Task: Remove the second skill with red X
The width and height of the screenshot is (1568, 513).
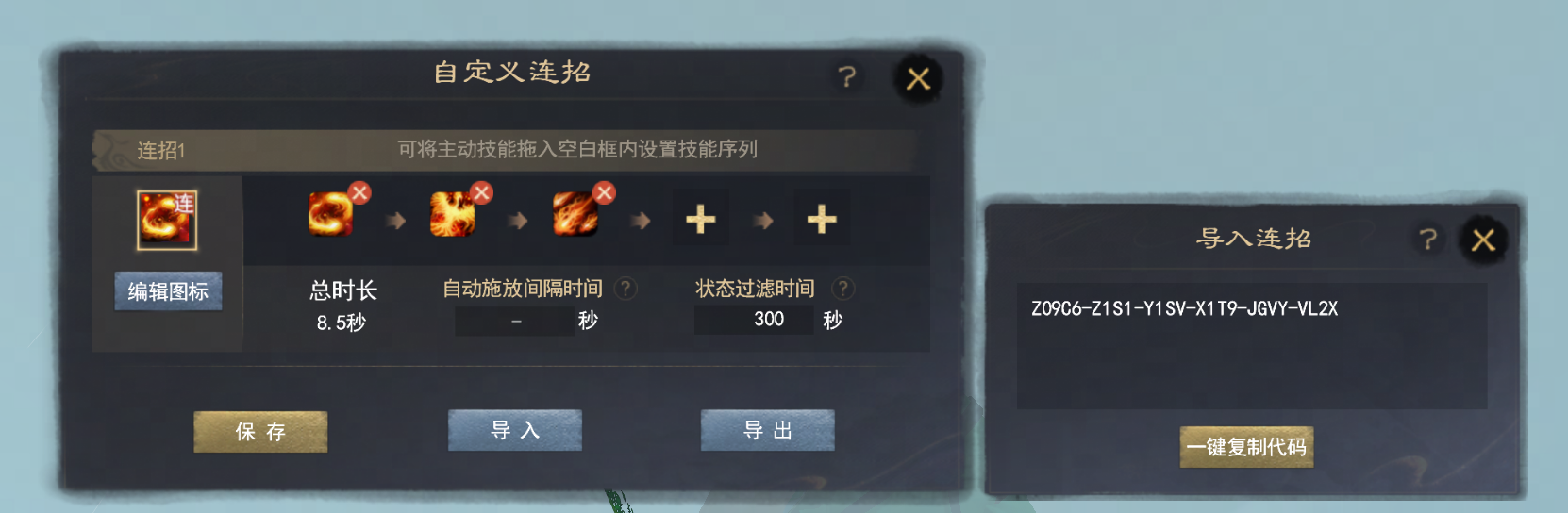Action: (x=481, y=192)
